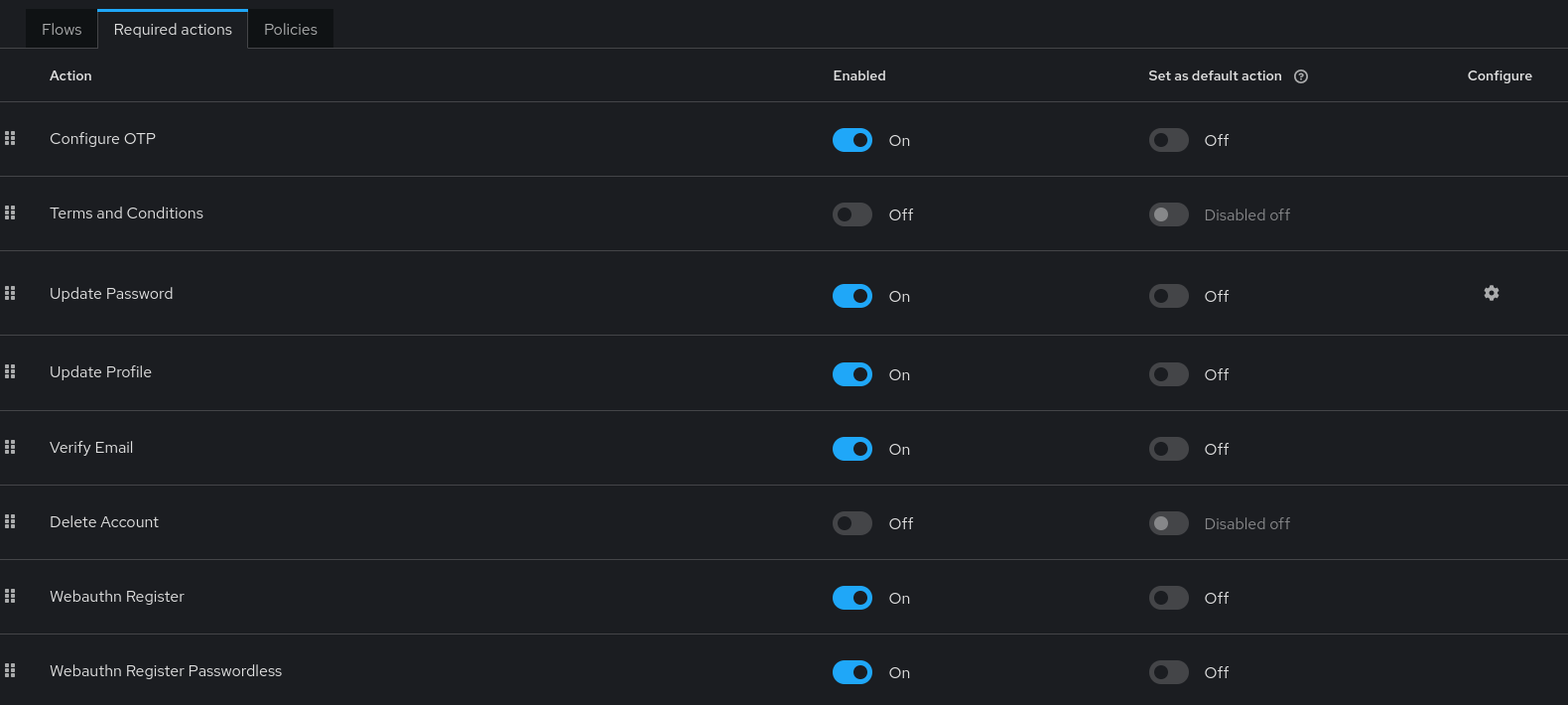Click the Webauthn Register row drag handle
Viewport: 1568px width, 705px height.
point(10,596)
